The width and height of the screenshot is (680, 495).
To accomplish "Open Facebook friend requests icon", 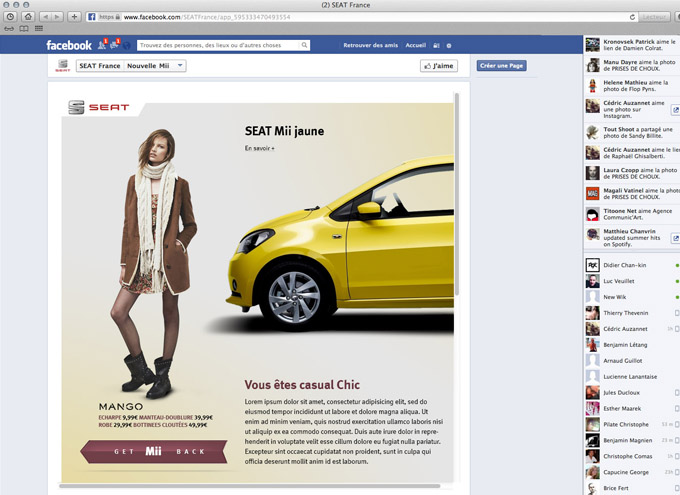I will [x=102, y=45].
